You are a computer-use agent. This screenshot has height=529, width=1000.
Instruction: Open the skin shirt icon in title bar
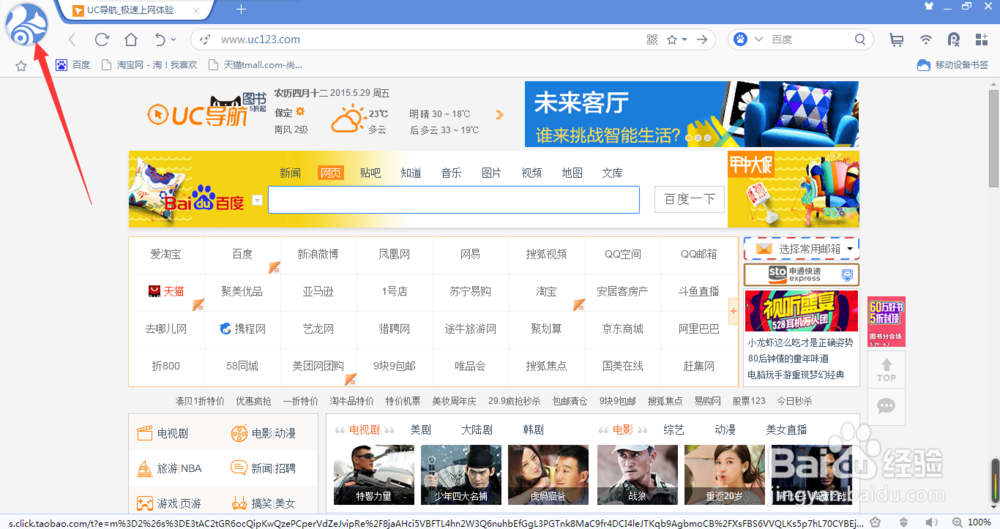tap(929, 6)
